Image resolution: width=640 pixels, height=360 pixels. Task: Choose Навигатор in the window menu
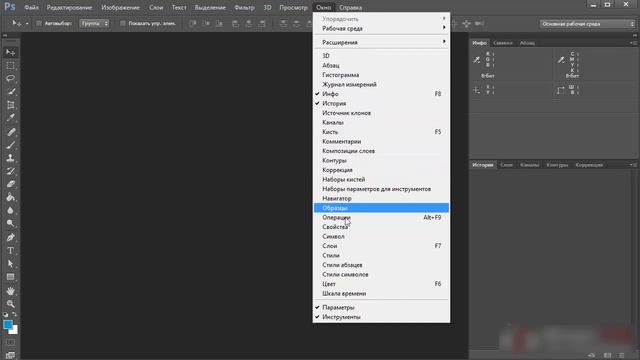click(381, 198)
